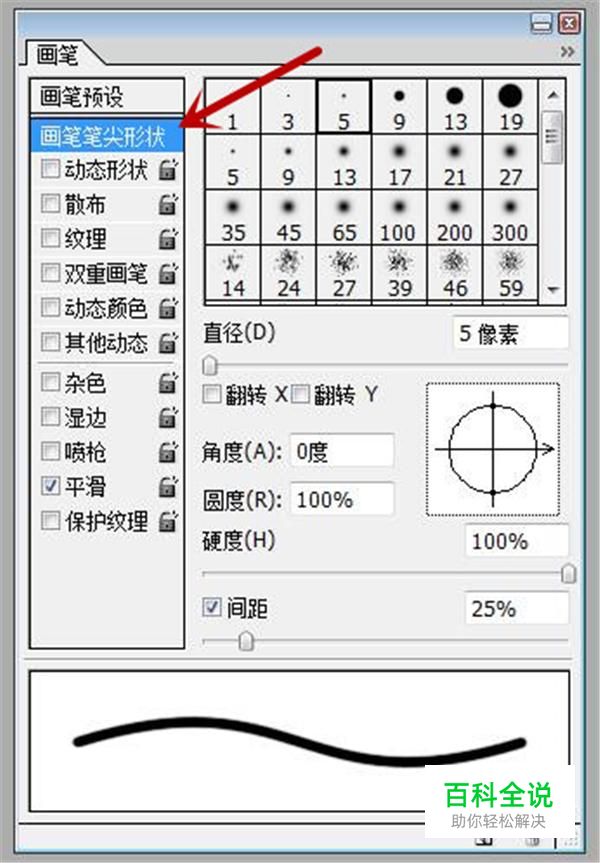
Task: Enable the 散布 checkbox
Action: (x=50, y=204)
